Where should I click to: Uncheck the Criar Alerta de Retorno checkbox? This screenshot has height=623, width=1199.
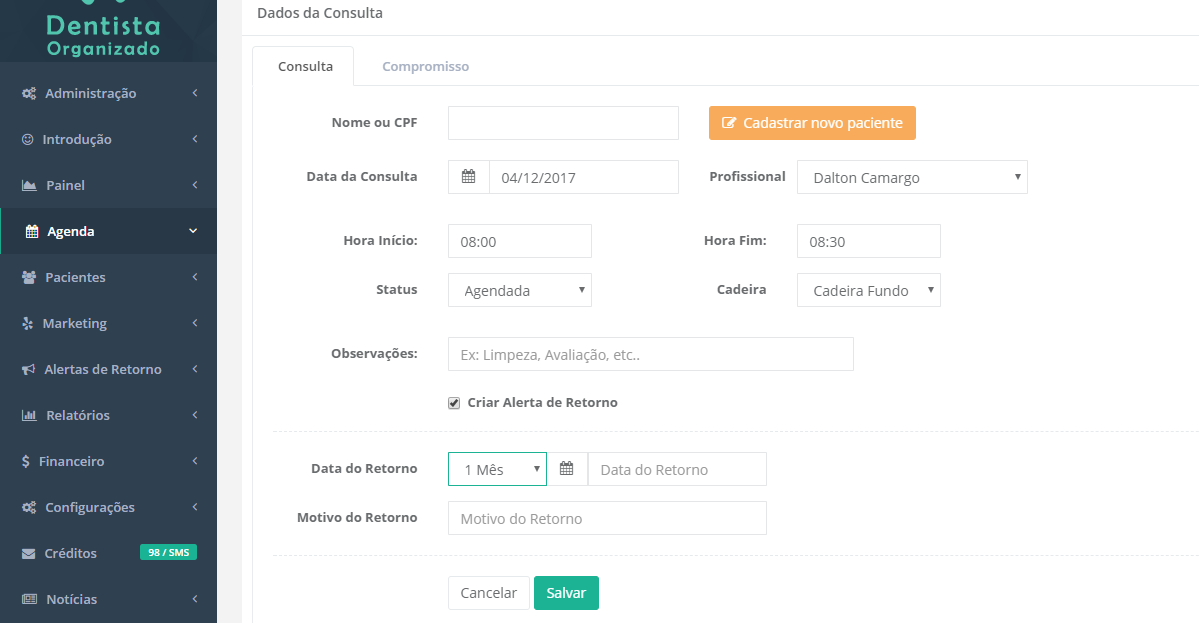point(453,402)
